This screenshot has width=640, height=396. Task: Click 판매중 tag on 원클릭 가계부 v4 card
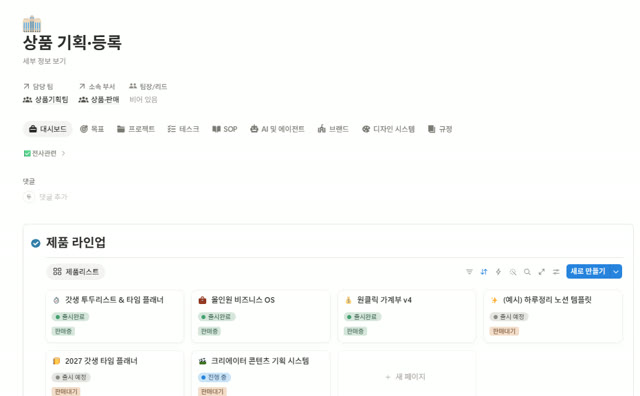coord(355,331)
